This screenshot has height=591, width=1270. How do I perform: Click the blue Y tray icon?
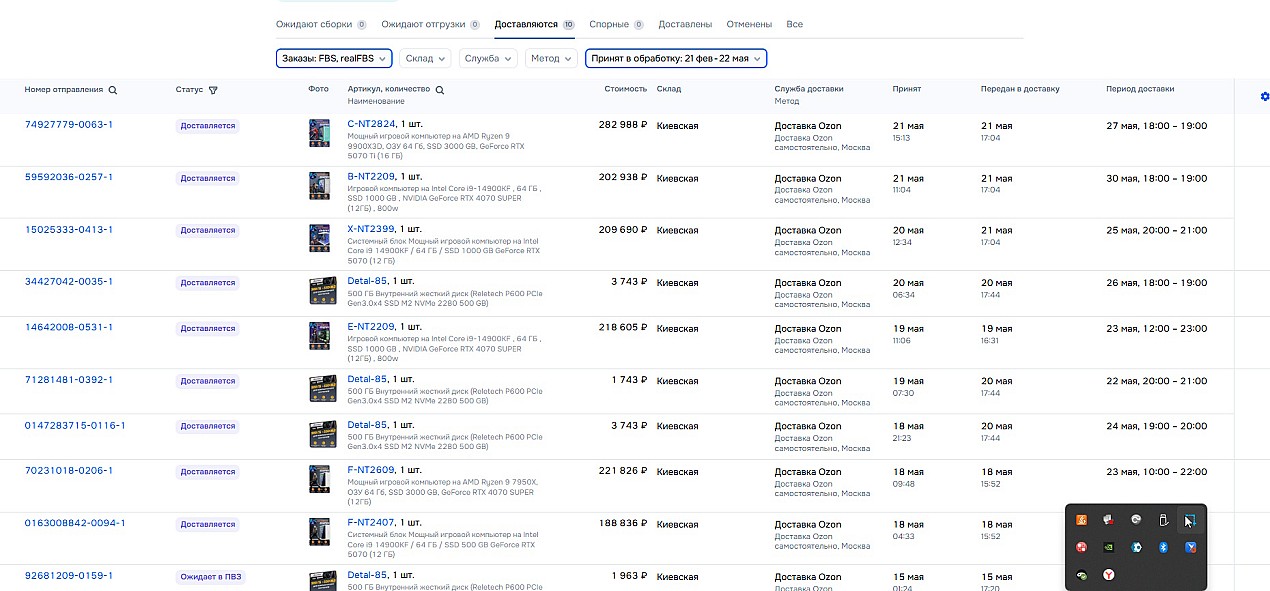[x=1191, y=547]
